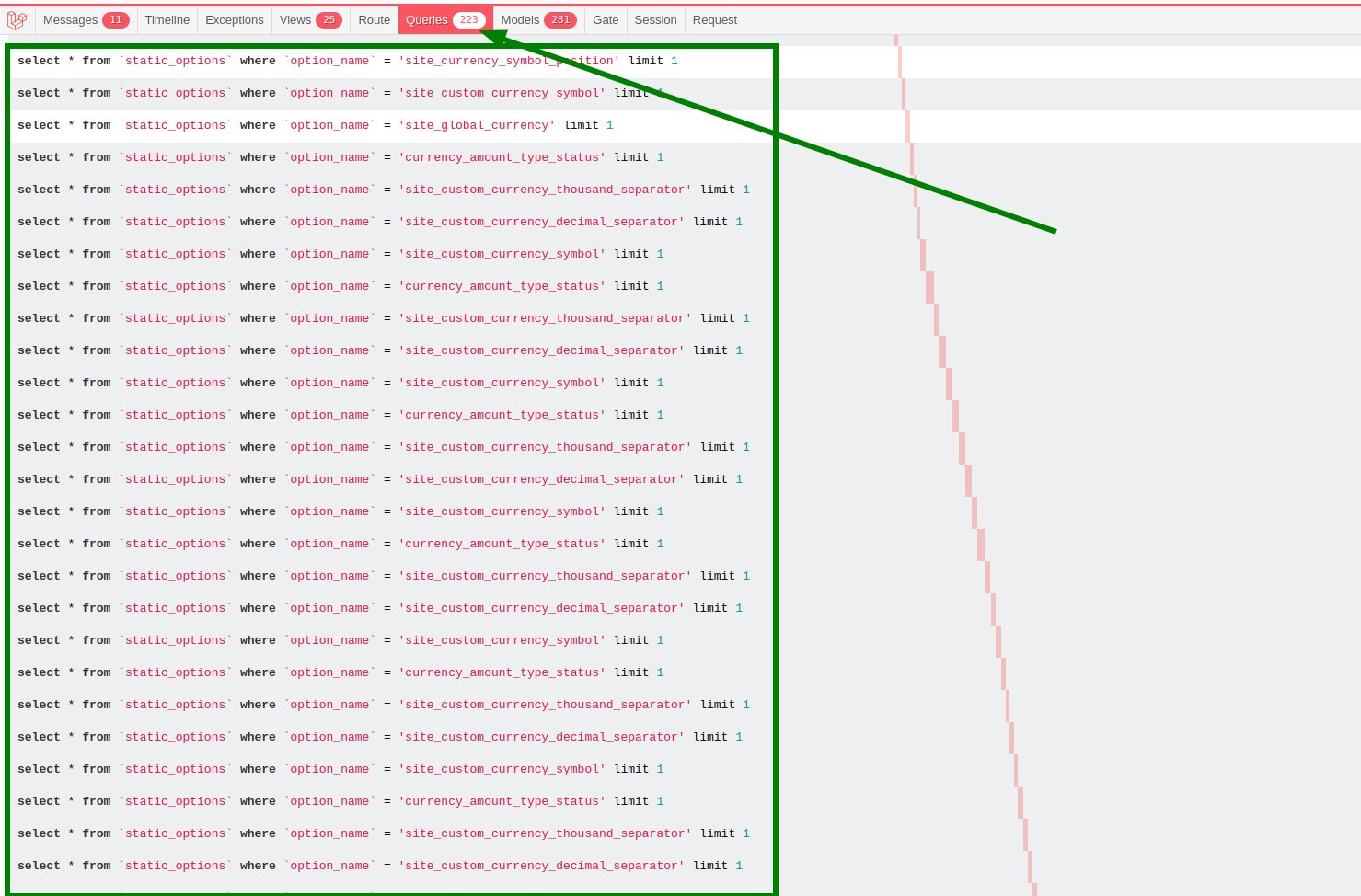Click the Messages count badge showing 11
This screenshot has height=896, width=1361.
click(x=116, y=19)
